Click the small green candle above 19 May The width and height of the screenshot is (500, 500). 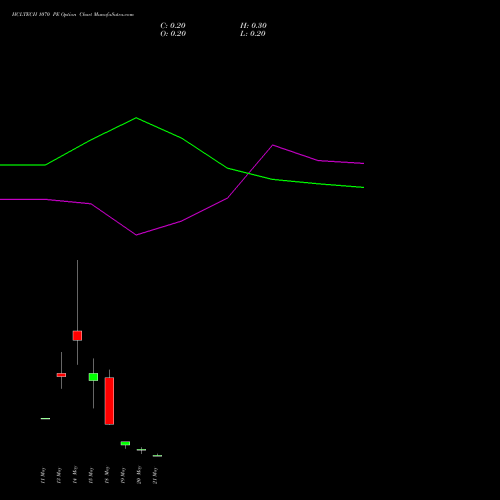click(125, 443)
